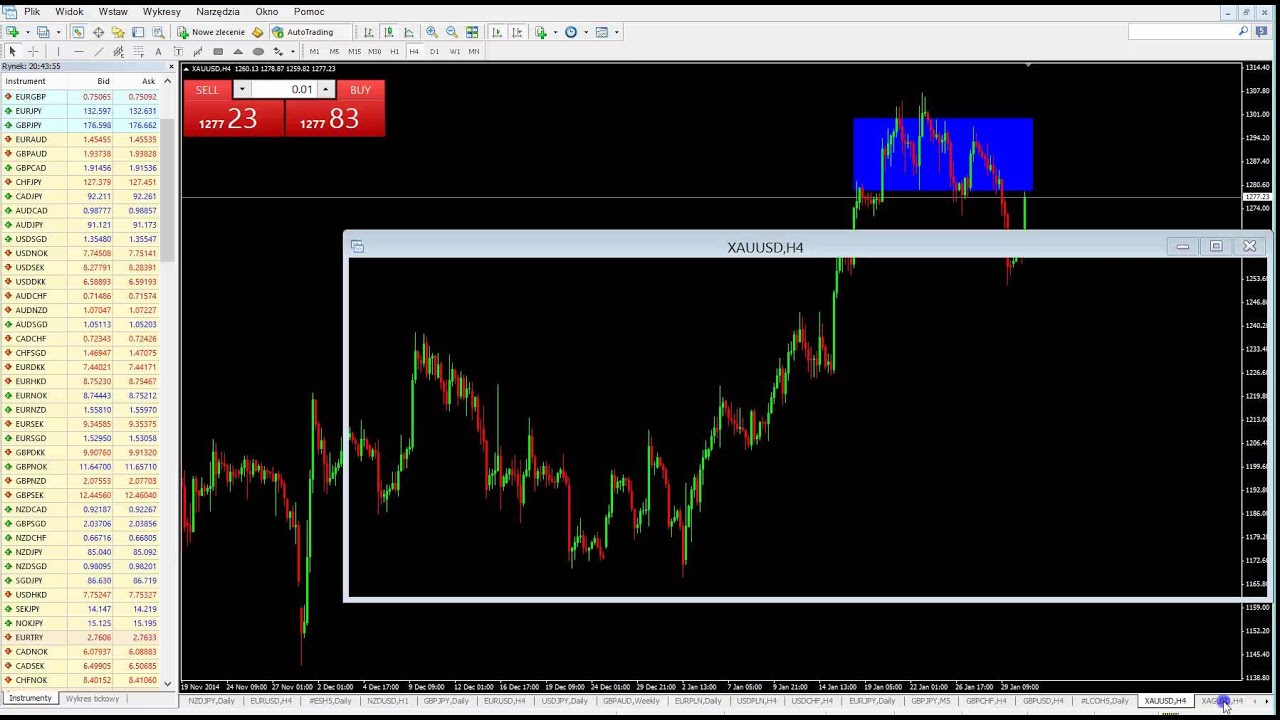This screenshot has height=720, width=1280.
Task: Select the vertical line drawing tool
Action: click(x=58, y=51)
